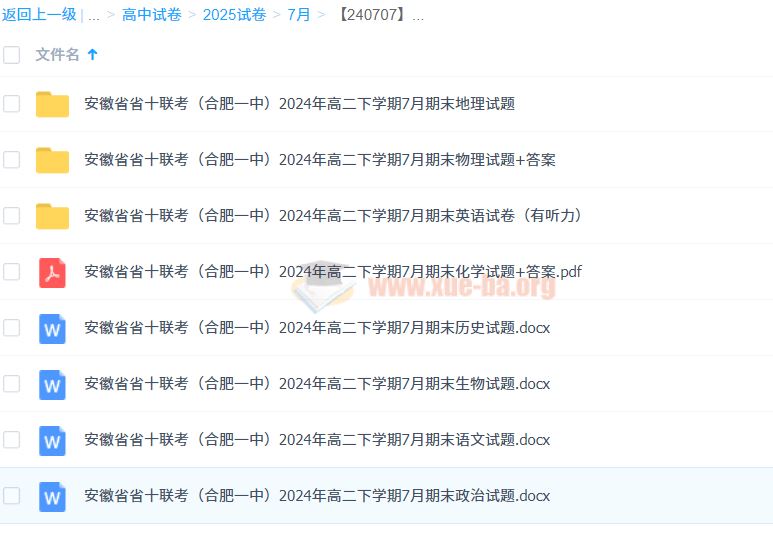The width and height of the screenshot is (773, 541).
Task: Check the box for 地理试题 folder
Action: (11, 104)
